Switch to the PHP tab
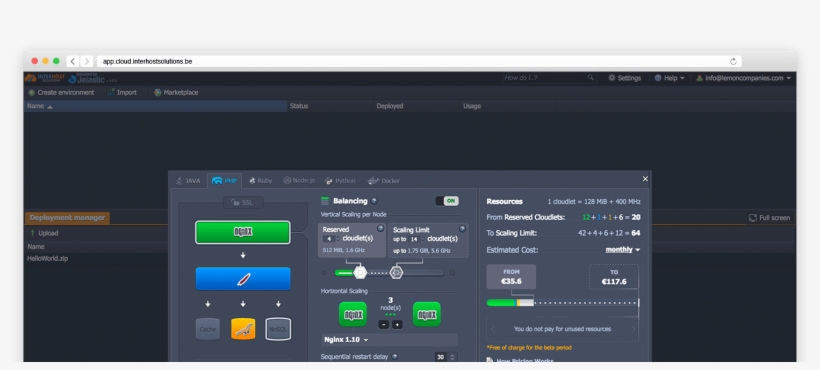This screenshot has height=370, width=820. point(224,181)
